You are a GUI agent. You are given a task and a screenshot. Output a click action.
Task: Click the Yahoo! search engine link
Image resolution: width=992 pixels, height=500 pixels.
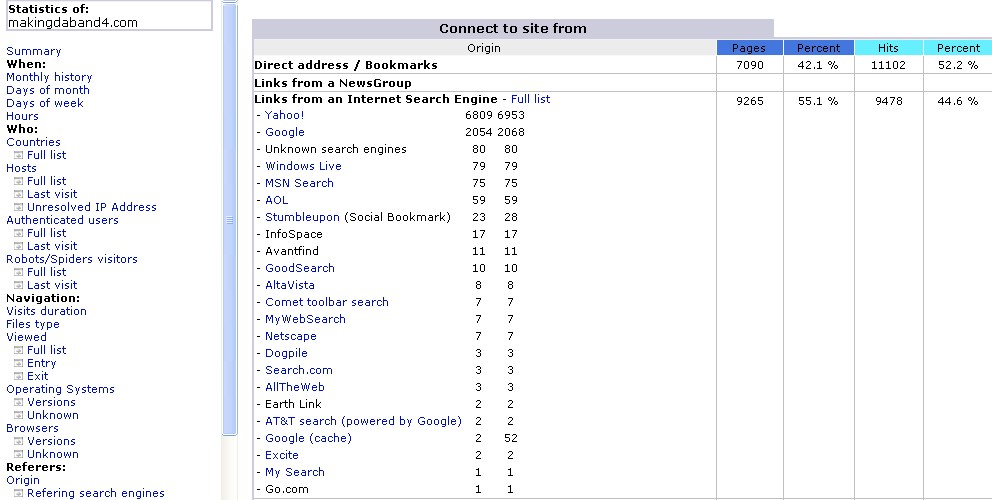(x=285, y=115)
